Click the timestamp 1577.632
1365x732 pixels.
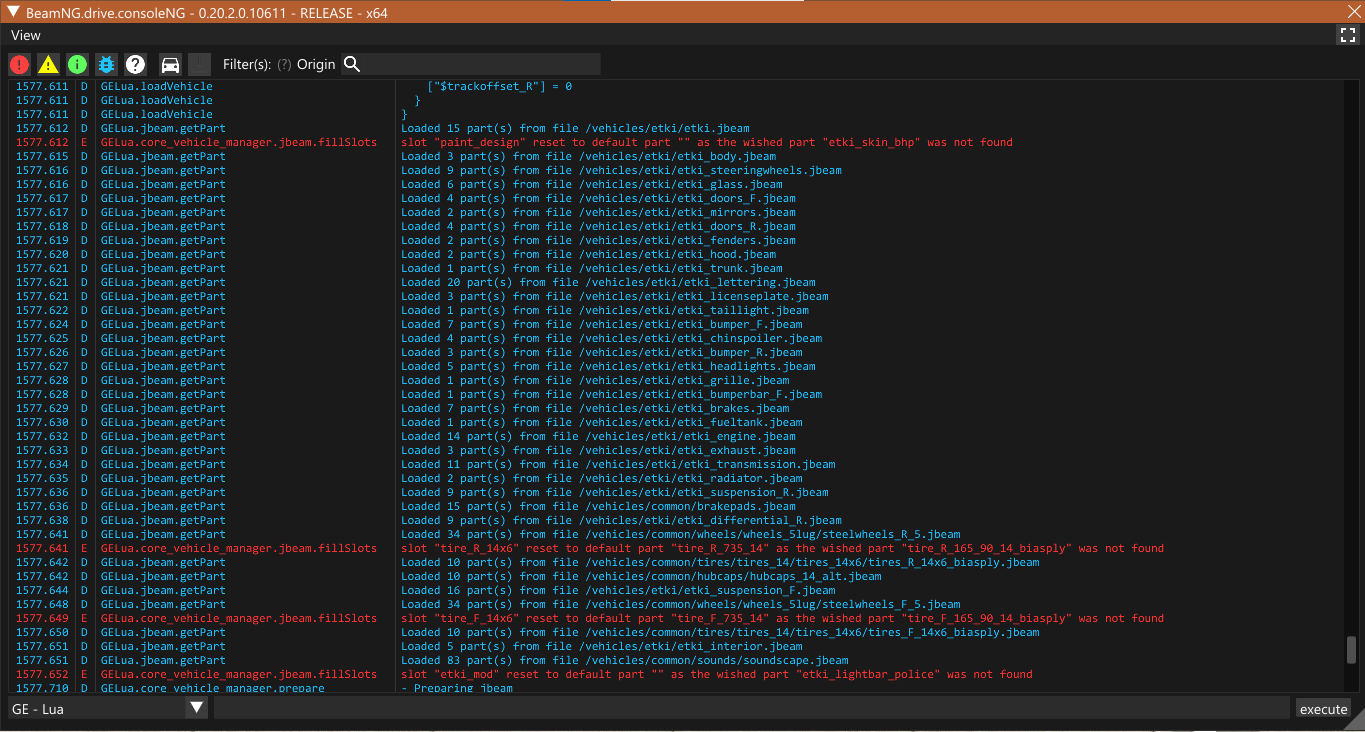42,436
